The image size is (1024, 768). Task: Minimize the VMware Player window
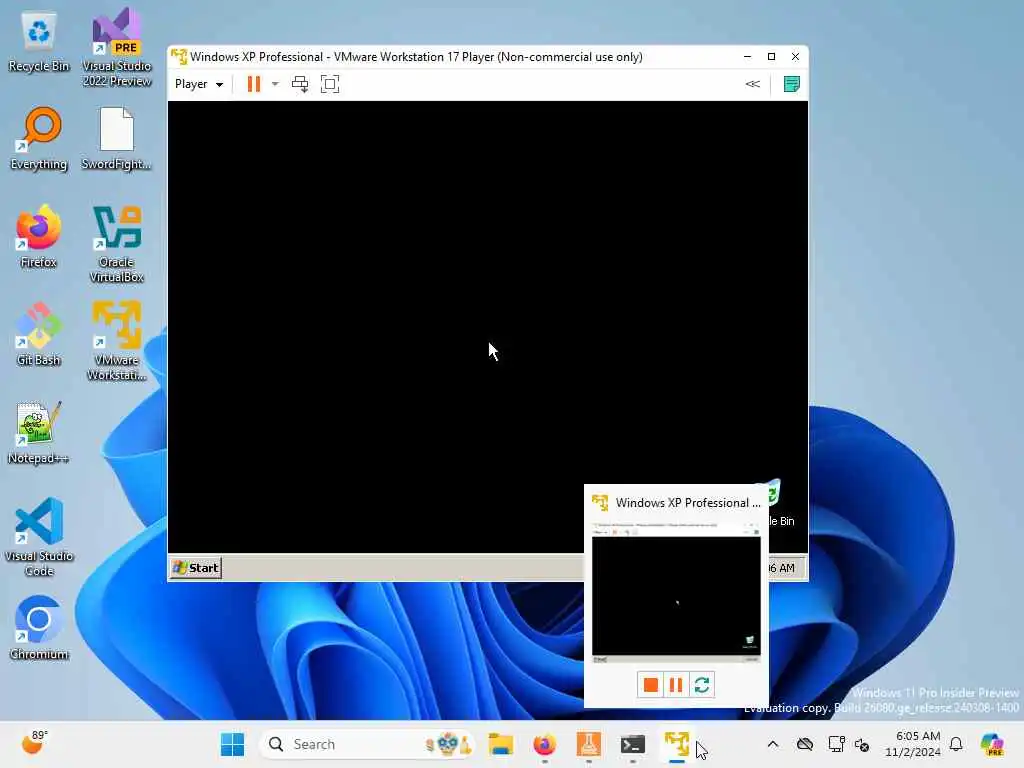click(747, 57)
